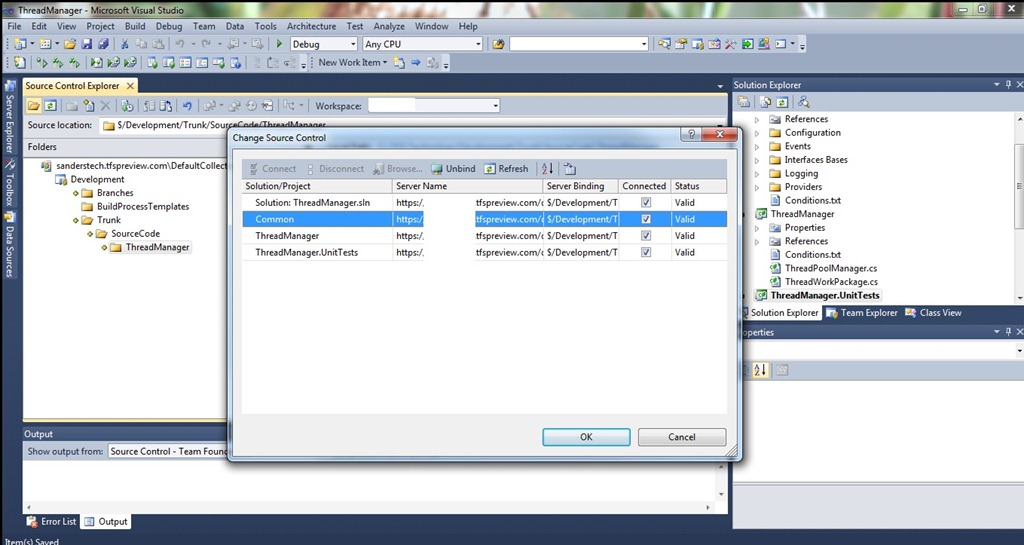Click the blue undo arrow in Source Control Explorer
1024x545 pixels.
pos(187,106)
